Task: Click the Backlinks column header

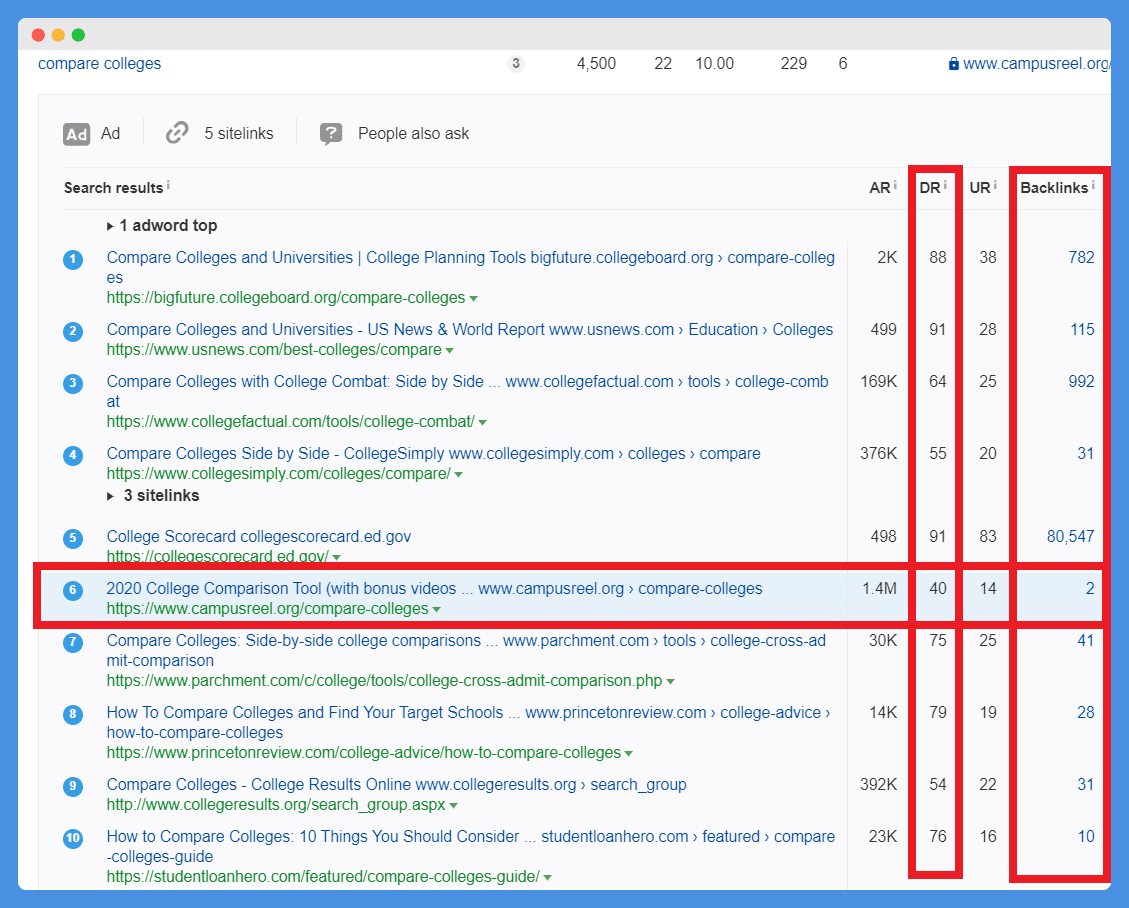Action: pyautogui.click(x=1054, y=188)
